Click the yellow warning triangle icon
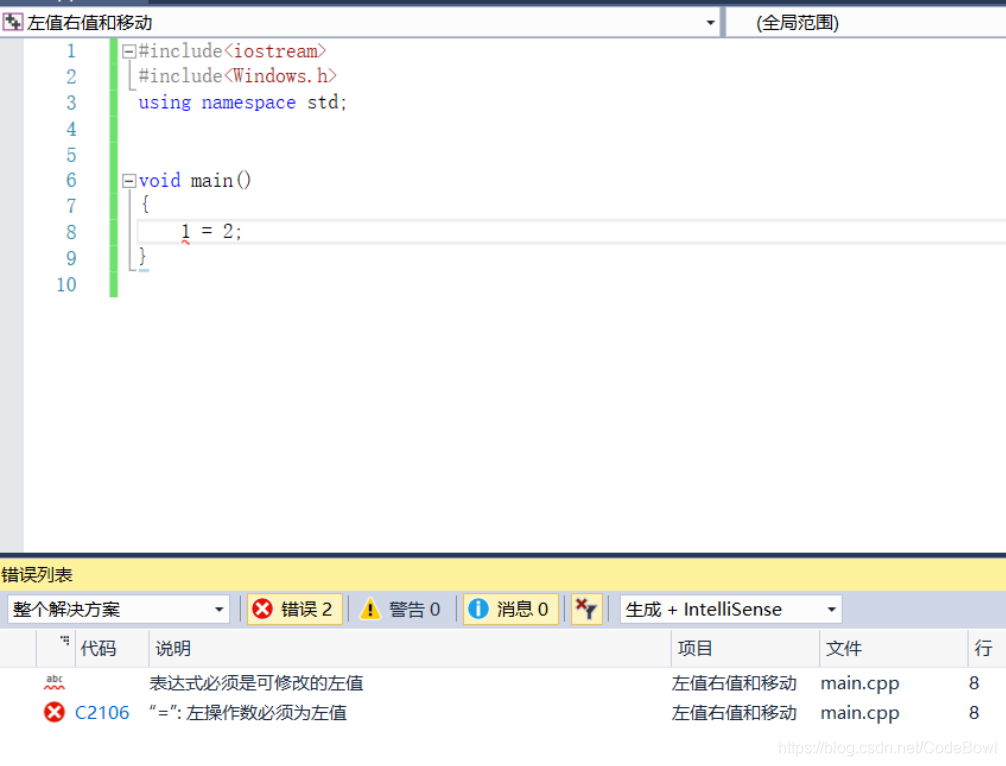The image size is (1006, 766). point(370,609)
